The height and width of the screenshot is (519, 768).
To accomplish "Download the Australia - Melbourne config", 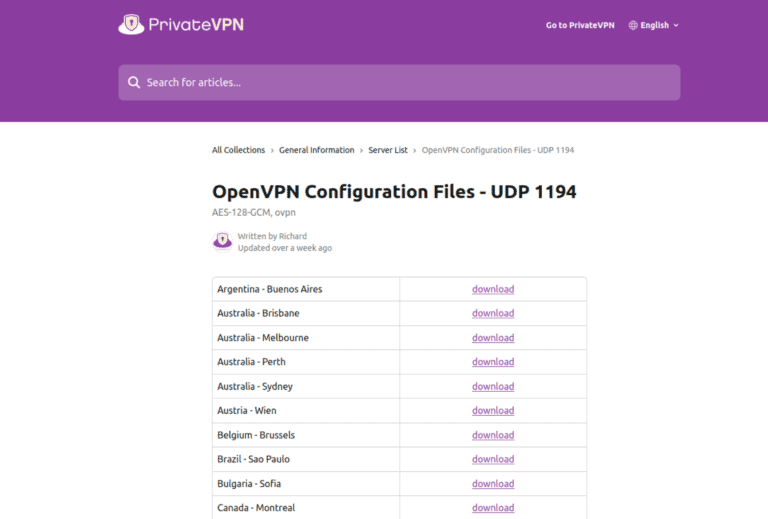I will coord(493,338).
